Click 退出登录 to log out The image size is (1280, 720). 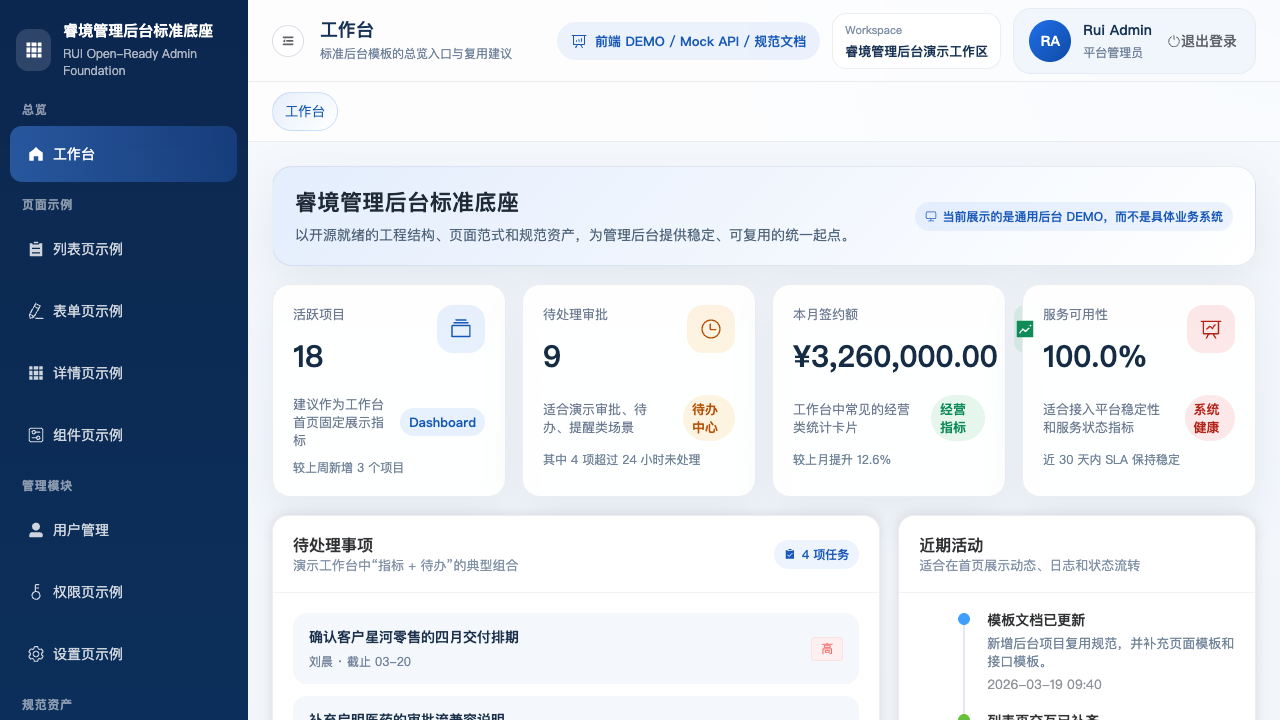click(1201, 41)
